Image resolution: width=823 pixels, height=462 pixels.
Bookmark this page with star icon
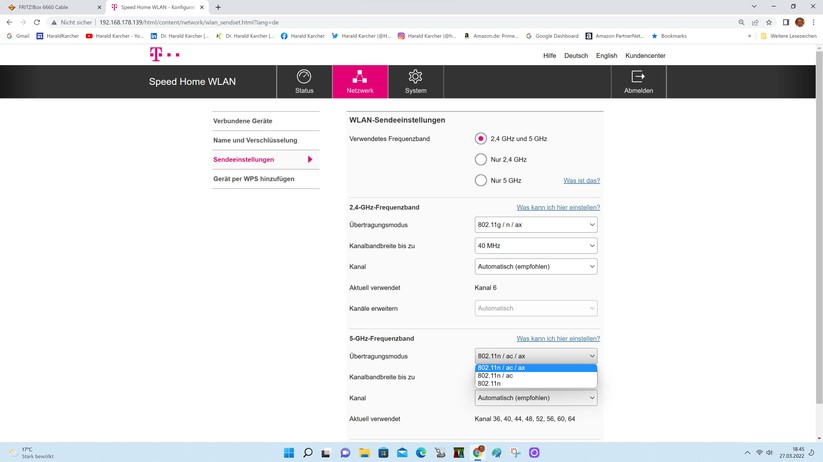[x=769, y=22]
